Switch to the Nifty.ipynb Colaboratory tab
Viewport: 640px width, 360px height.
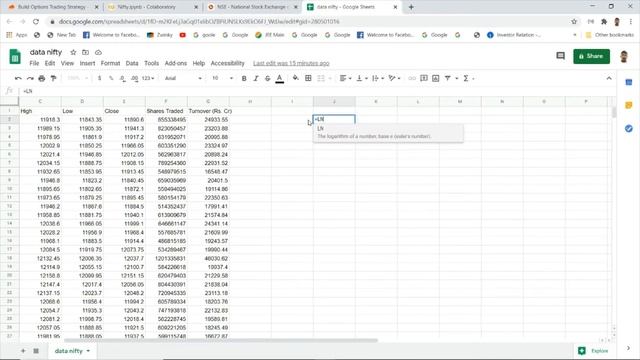click(152, 7)
